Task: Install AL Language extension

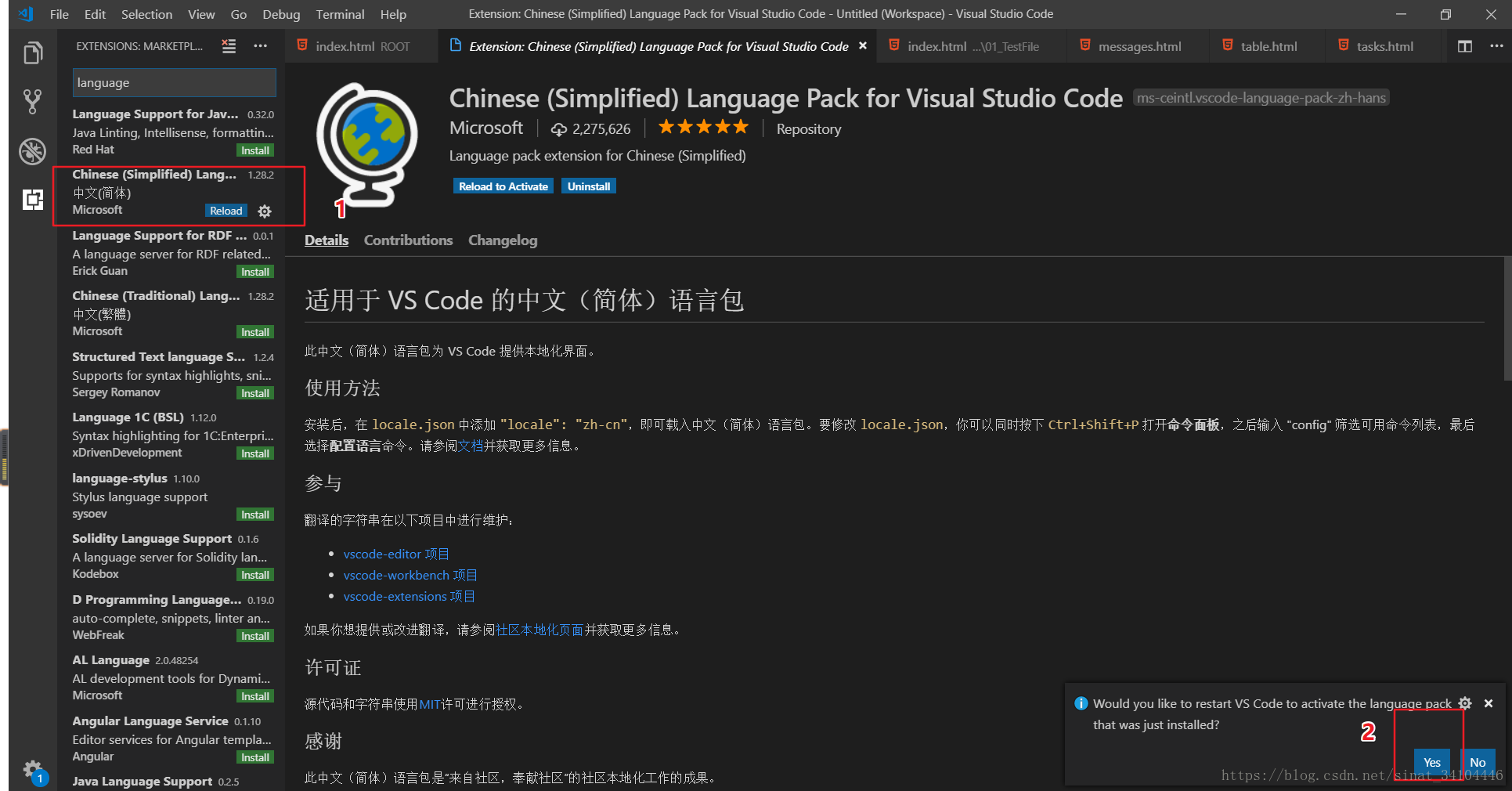Action: point(255,696)
